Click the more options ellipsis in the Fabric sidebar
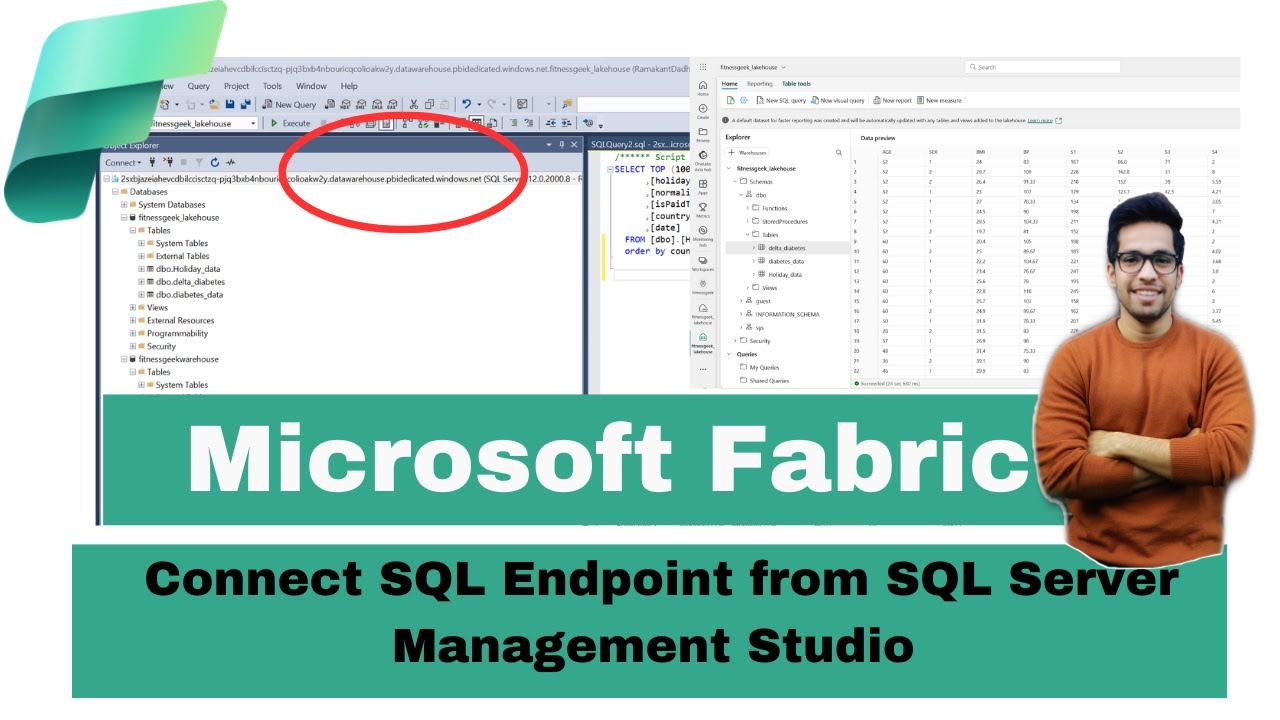Screen dimensions: 1280x720 tap(703, 369)
